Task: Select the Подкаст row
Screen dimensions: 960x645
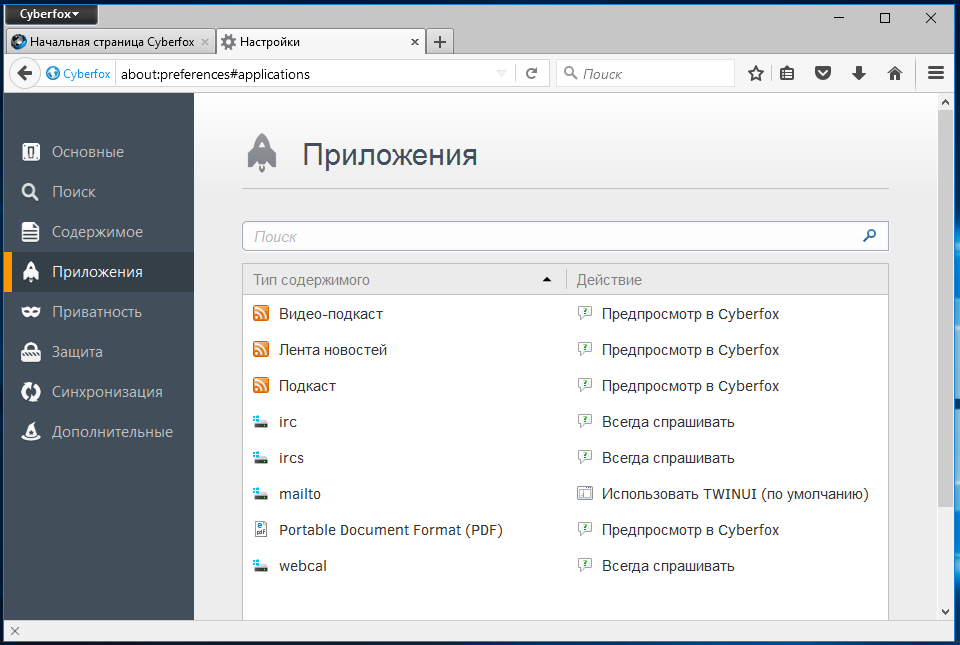Action: [565, 386]
